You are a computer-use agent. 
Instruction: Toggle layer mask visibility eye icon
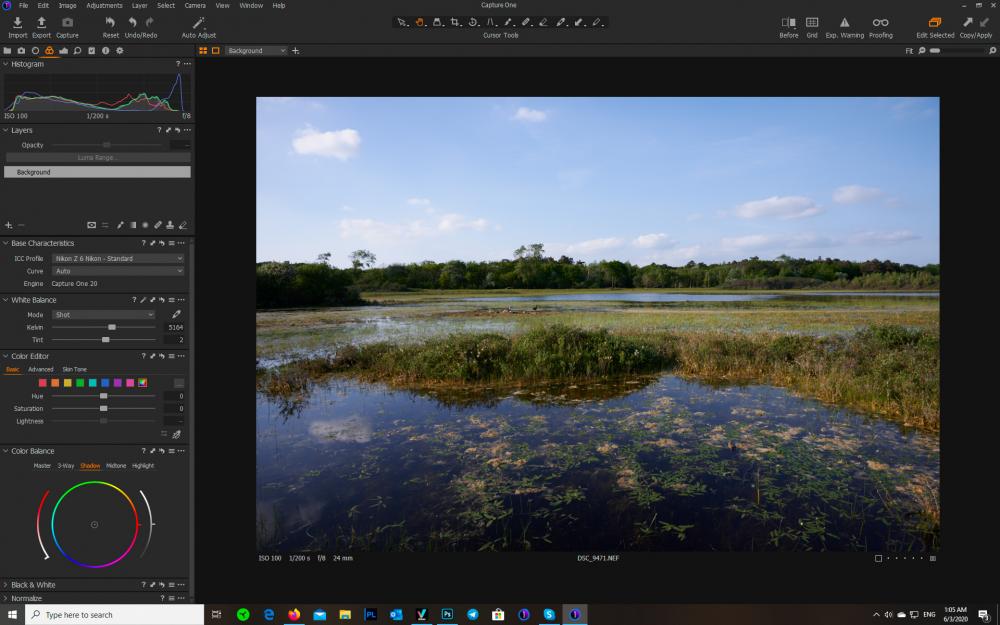tap(91, 225)
